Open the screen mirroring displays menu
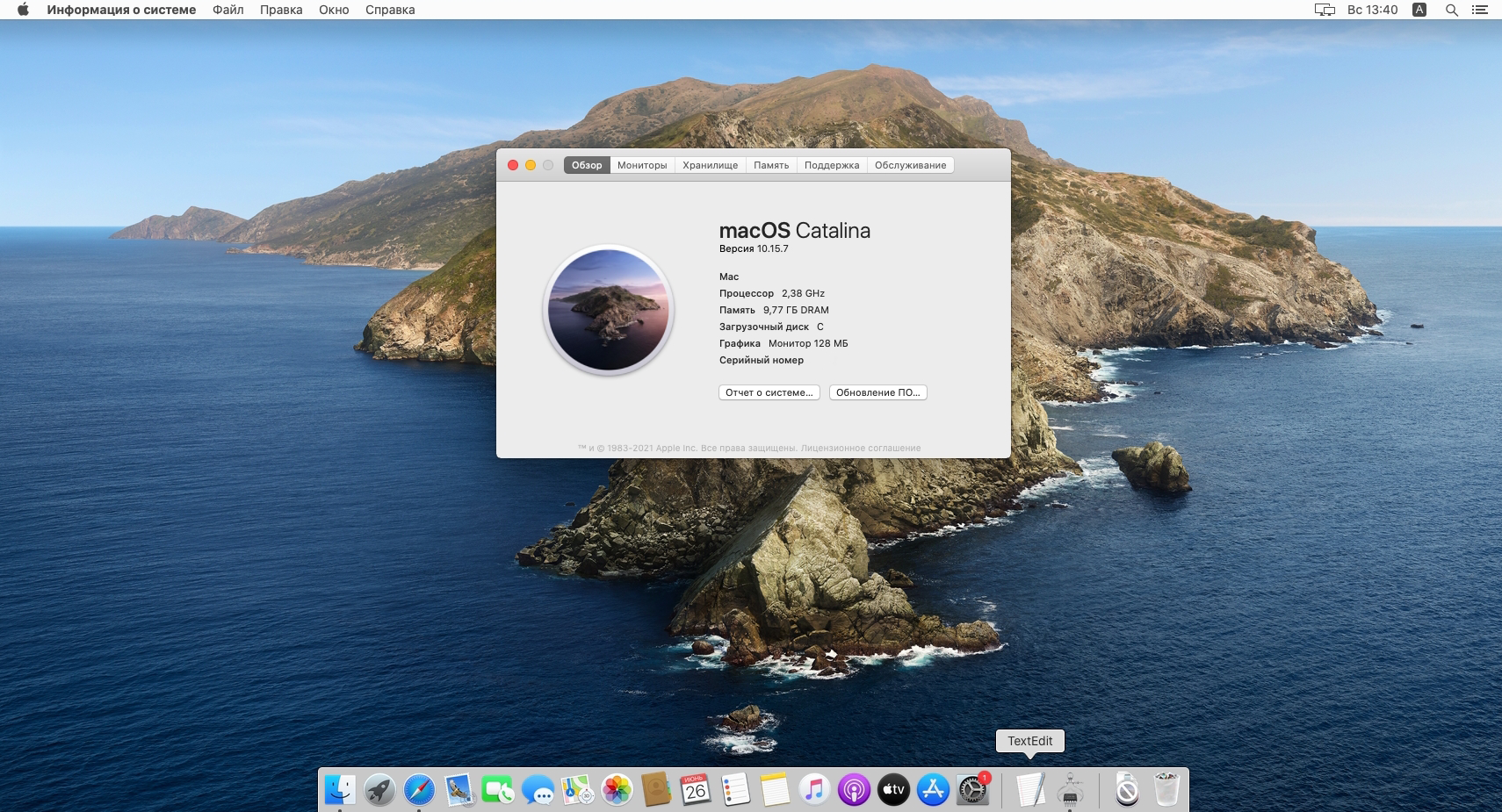1502x812 pixels. [x=1324, y=10]
